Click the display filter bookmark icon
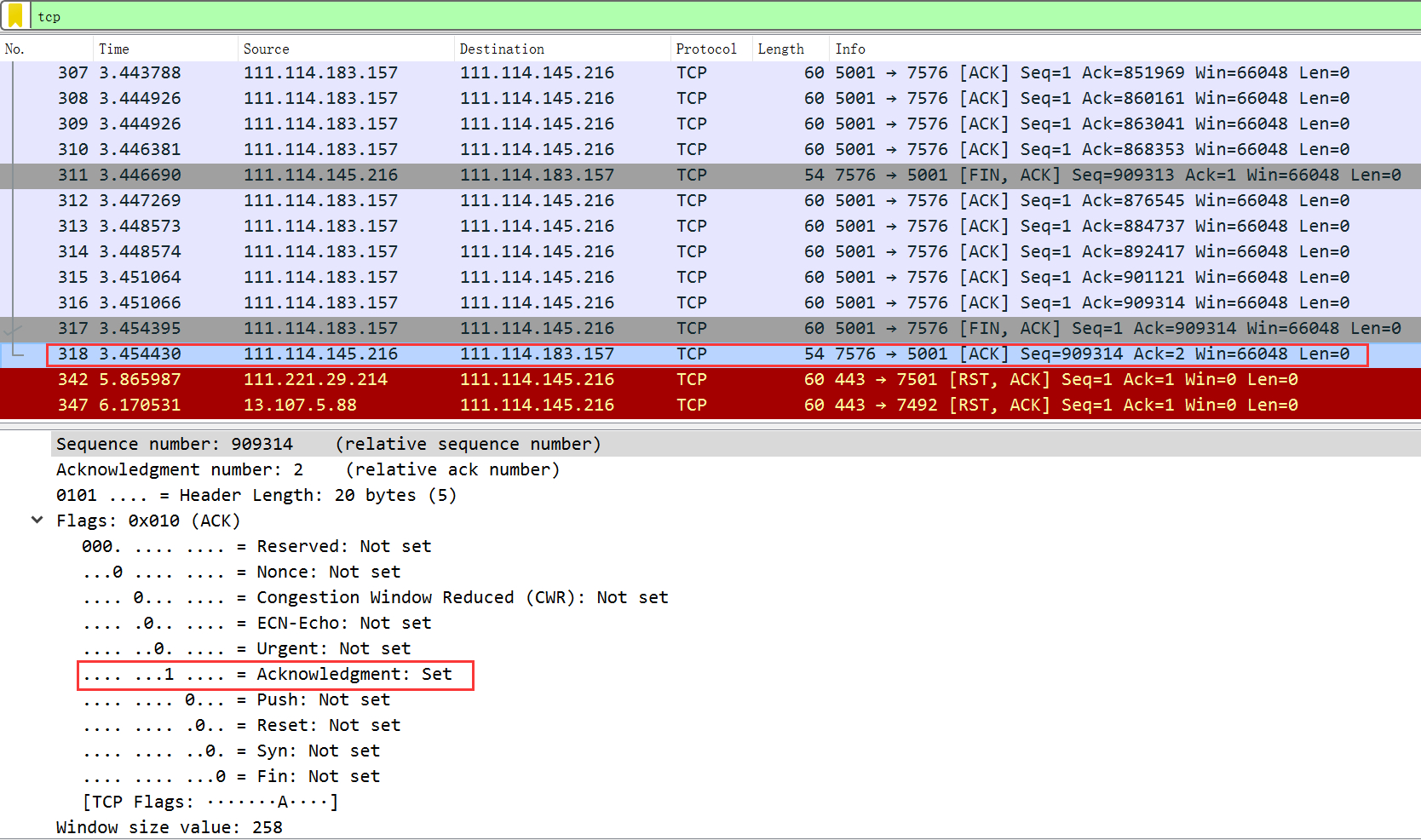Screen dimensions: 1421x840 (x=15, y=16)
